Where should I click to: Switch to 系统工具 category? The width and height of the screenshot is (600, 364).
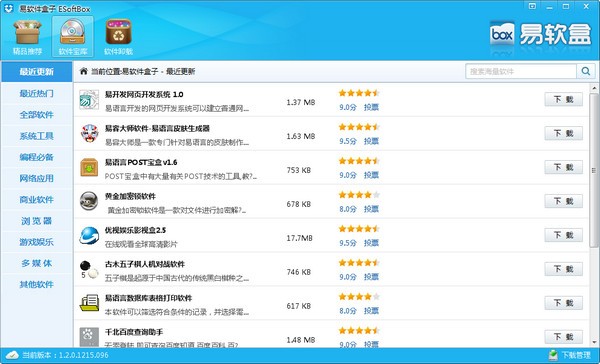(37, 135)
